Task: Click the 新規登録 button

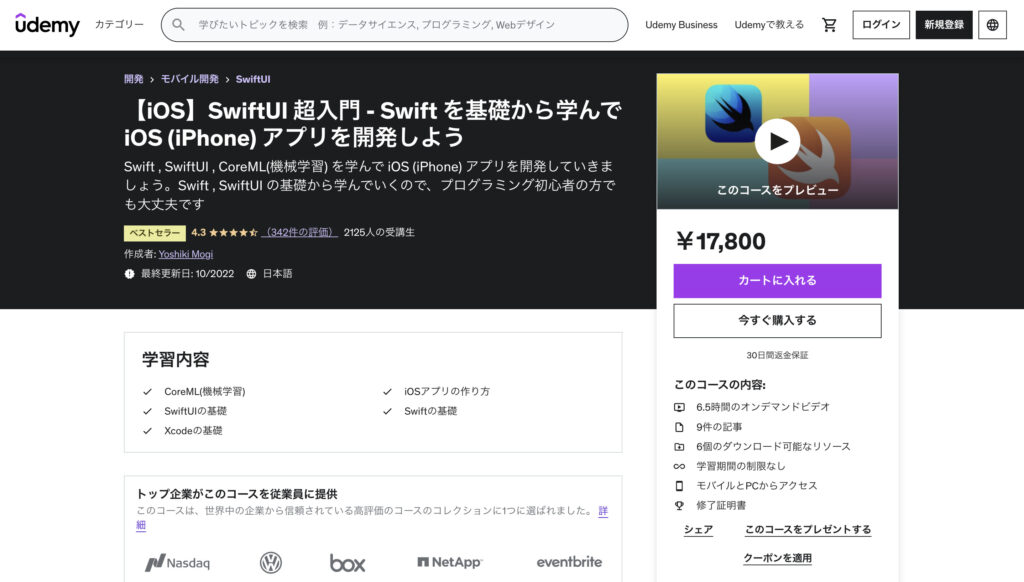Action: pyautogui.click(x=944, y=25)
